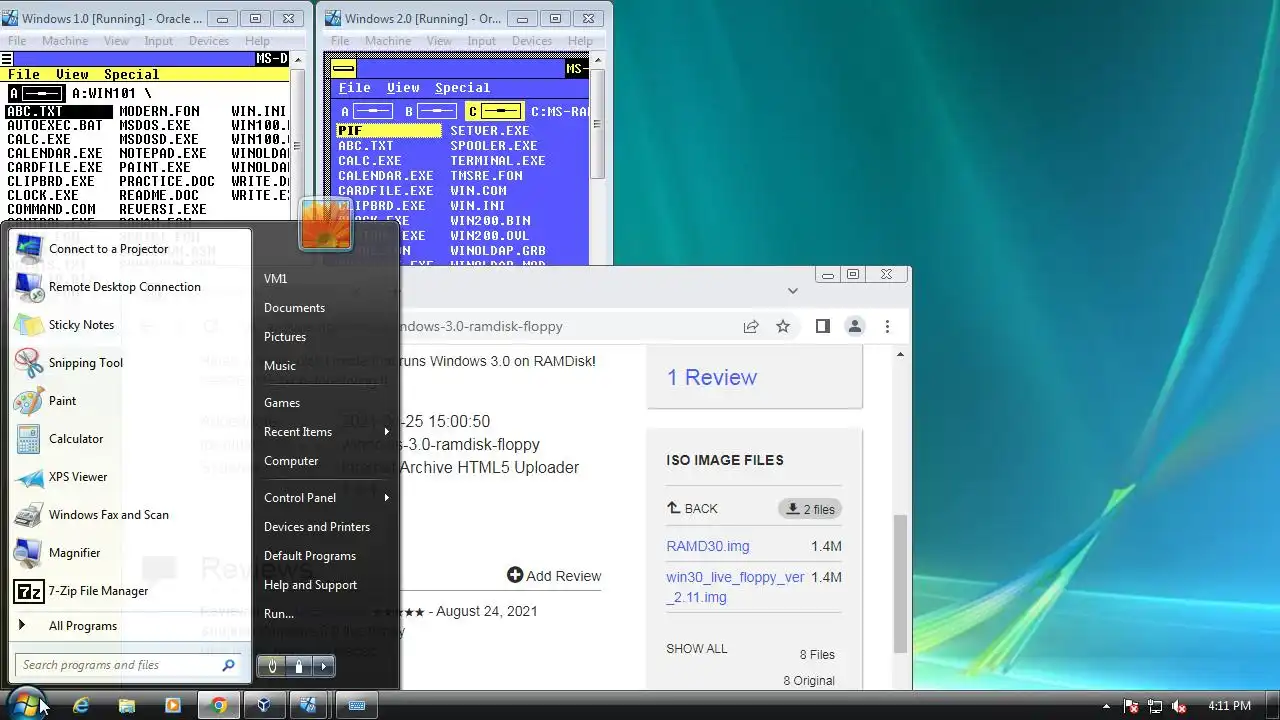Viewport: 1280px width, 720px height.
Task: Go BACK in ISO image files
Action: [x=692, y=508]
